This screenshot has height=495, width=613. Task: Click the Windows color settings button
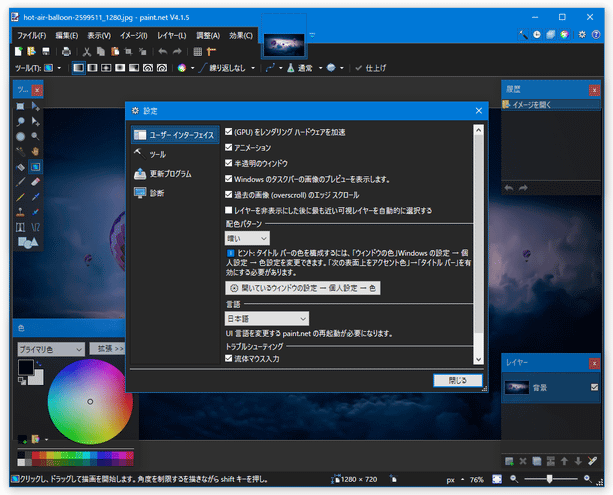(x=303, y=288)
